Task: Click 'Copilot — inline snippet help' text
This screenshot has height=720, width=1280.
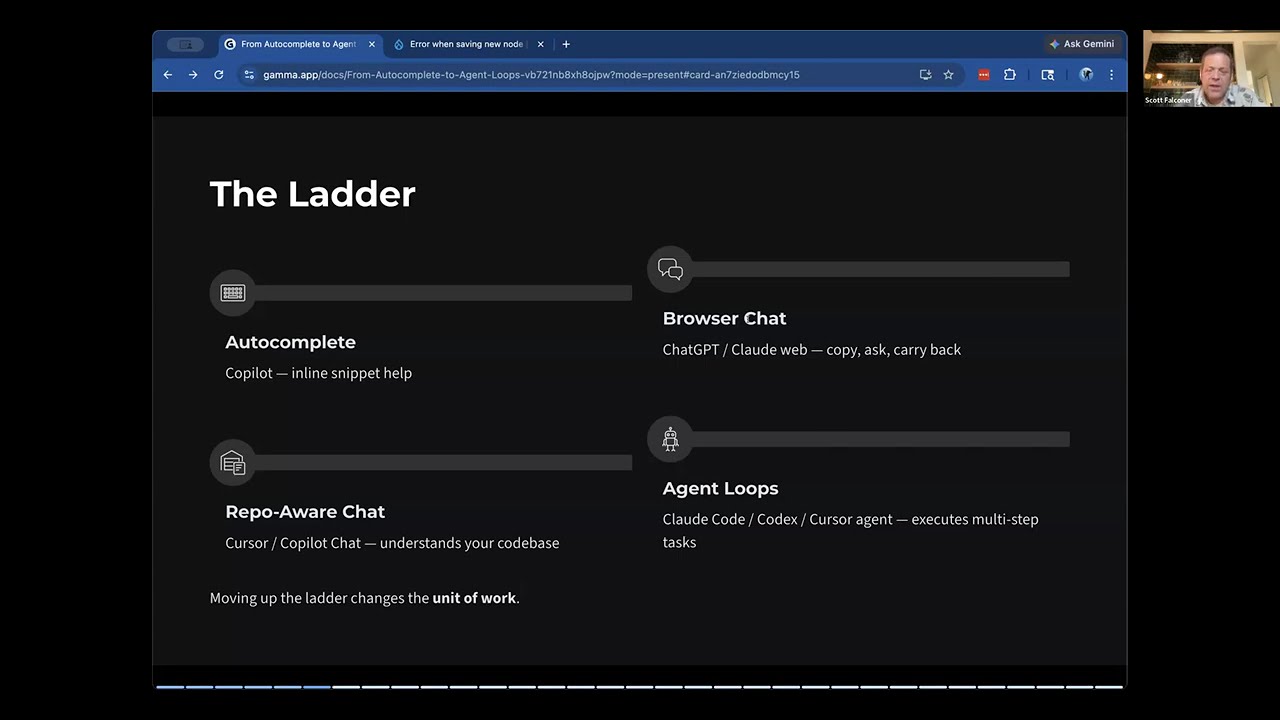Action: pyautogui.click(x=319, y=373)
